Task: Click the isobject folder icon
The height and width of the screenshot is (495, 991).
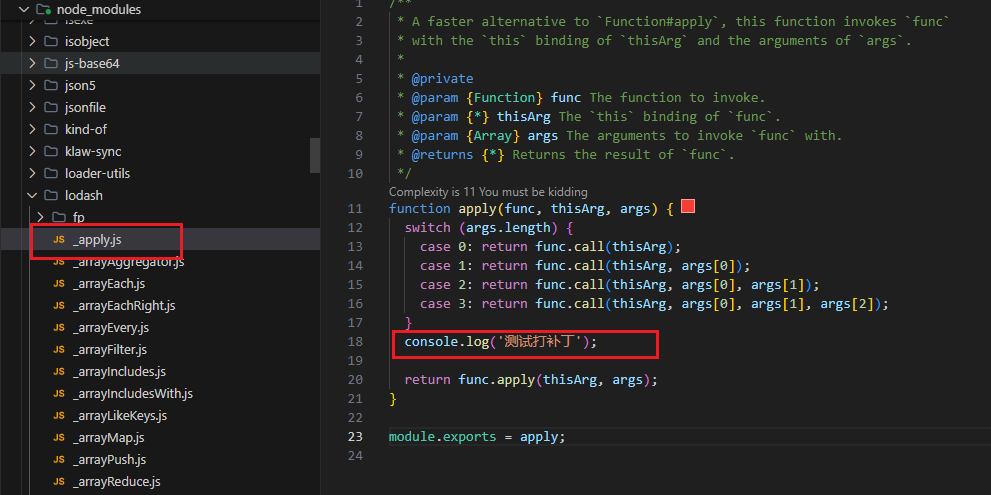Action: coord(51,41)
